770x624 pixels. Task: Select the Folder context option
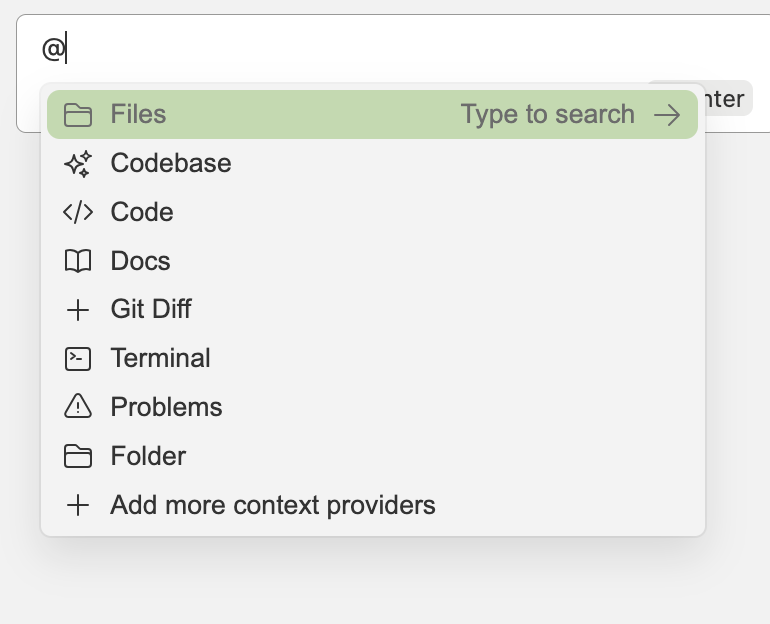[149, 456]
